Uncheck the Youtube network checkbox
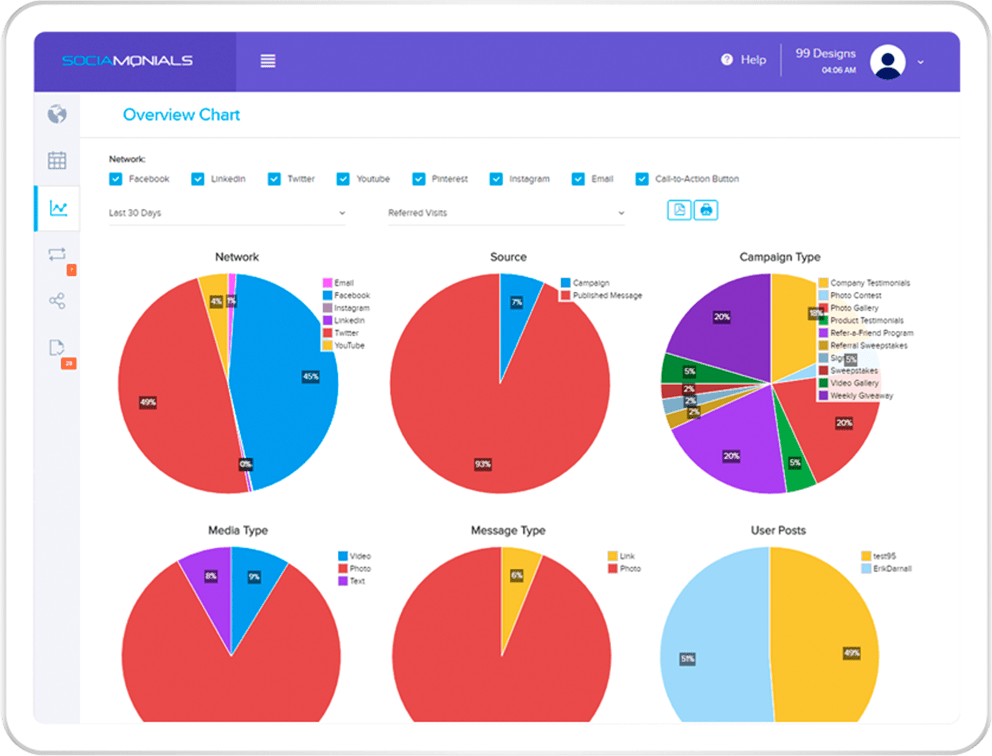The image size is (992, 756). coord(343,179)
